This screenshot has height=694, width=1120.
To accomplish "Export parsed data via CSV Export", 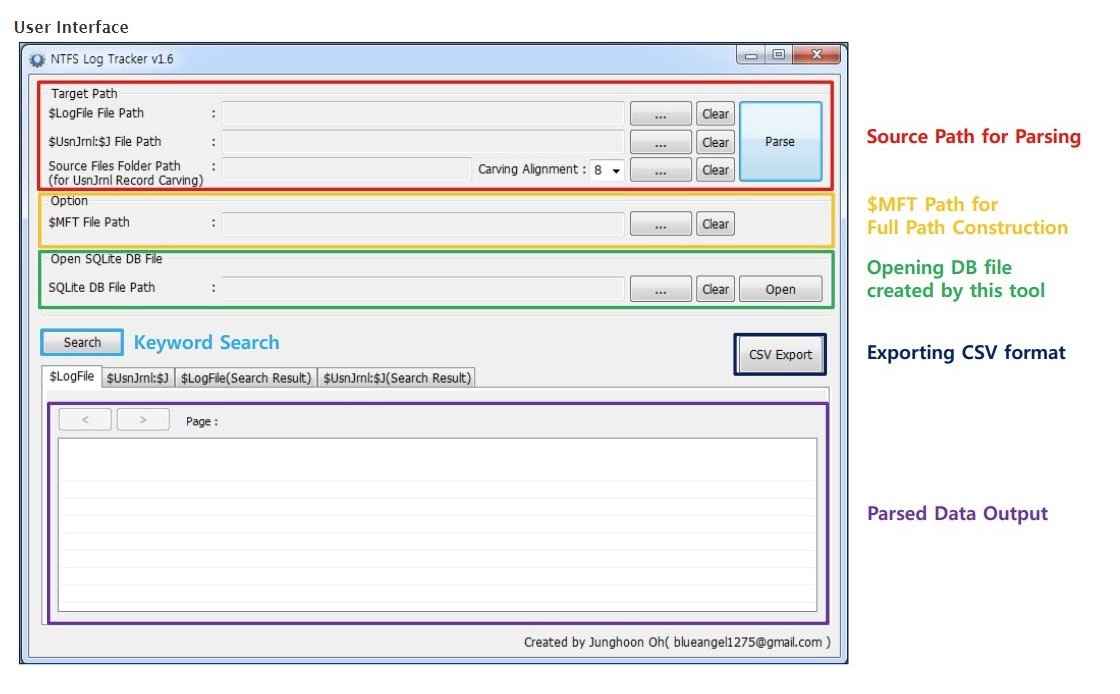I will point(780,356).
